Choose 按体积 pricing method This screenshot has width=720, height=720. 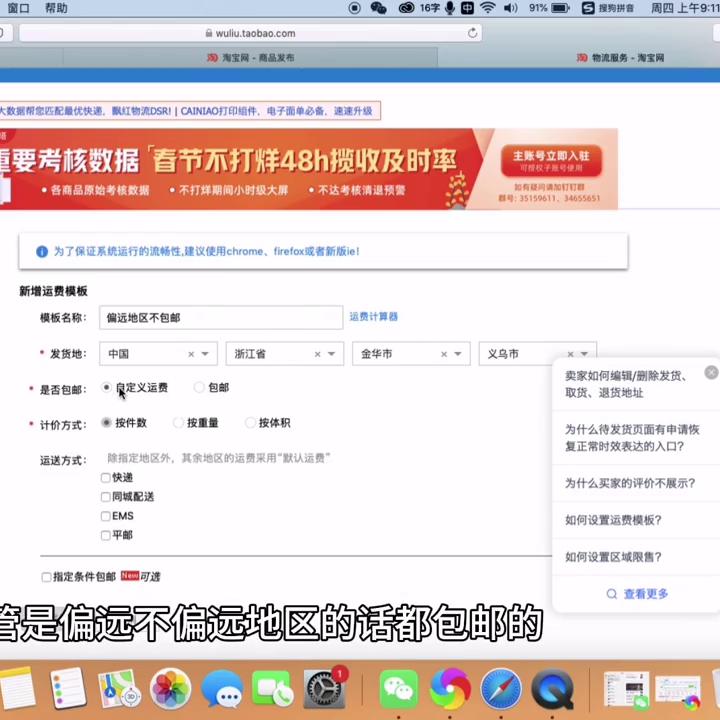pos(250,422)
